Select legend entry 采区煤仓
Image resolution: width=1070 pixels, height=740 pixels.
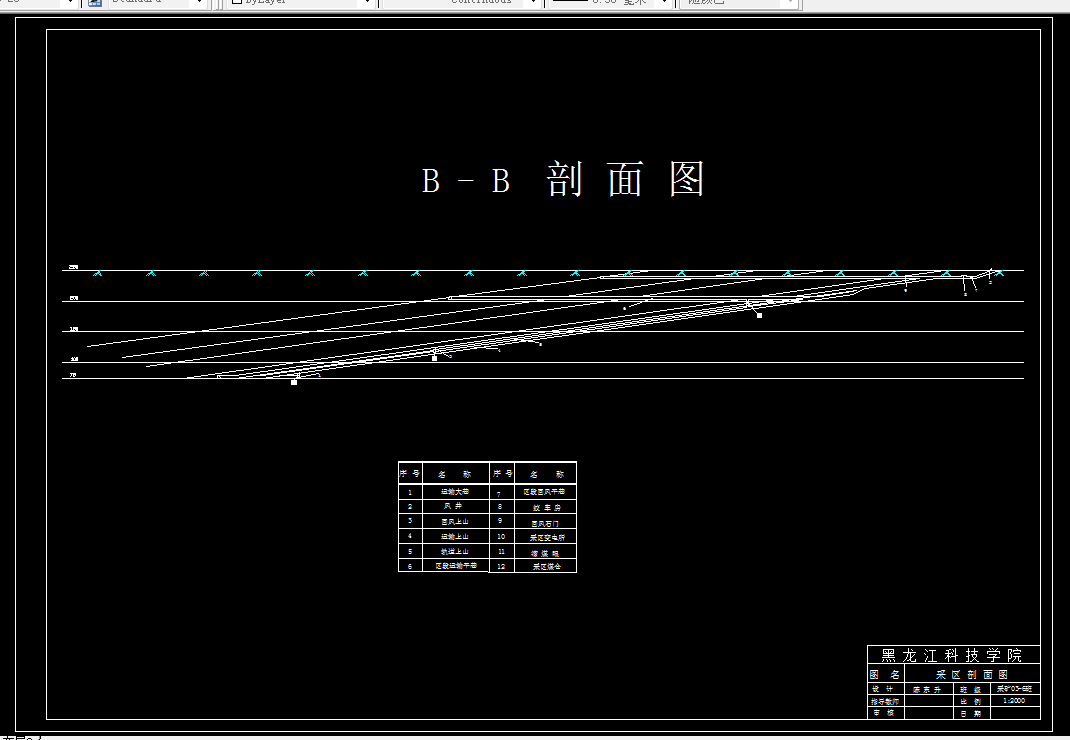click(x=547, y=567)
